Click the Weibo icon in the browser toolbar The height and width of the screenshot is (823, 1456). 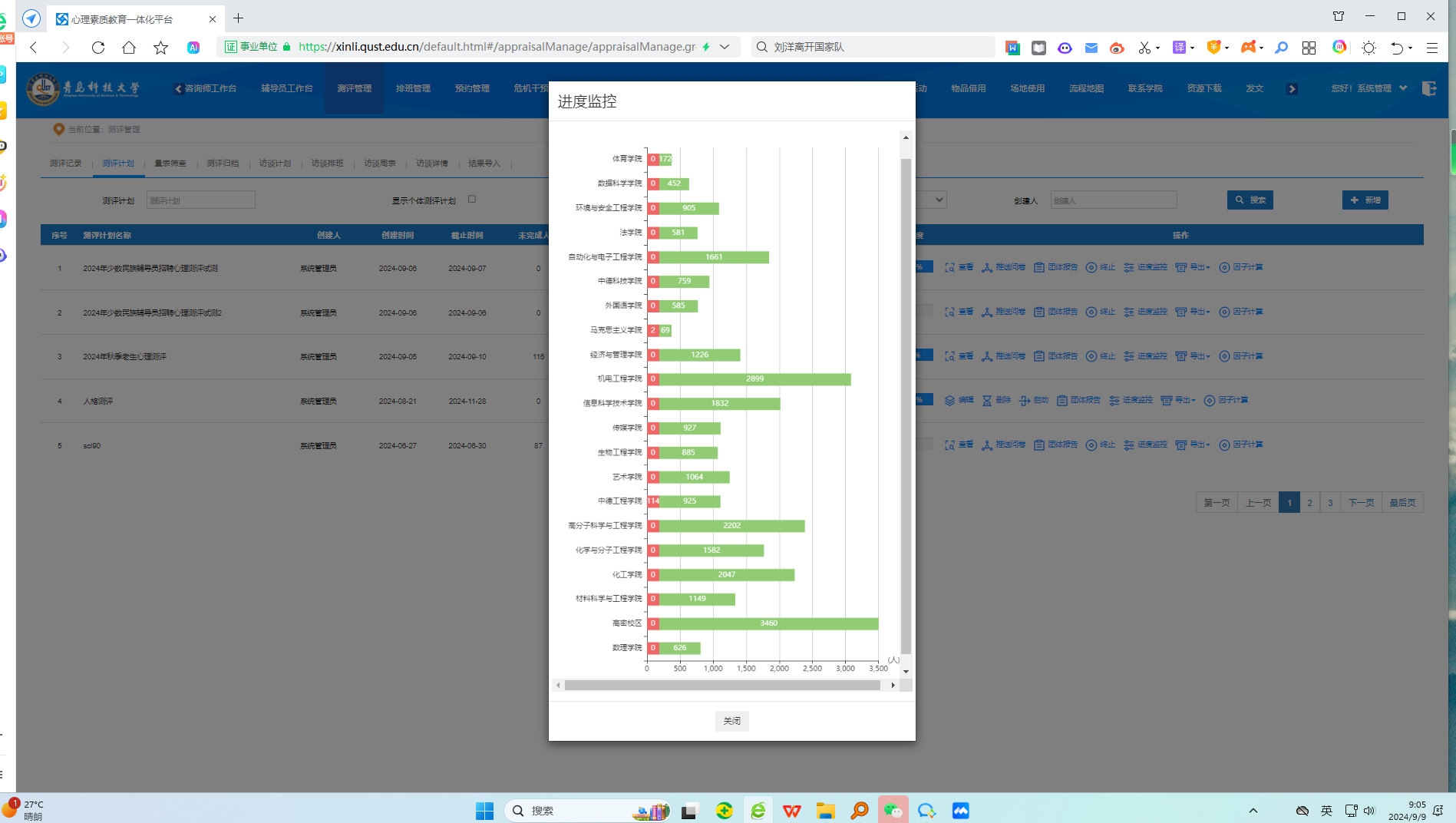1117,48
